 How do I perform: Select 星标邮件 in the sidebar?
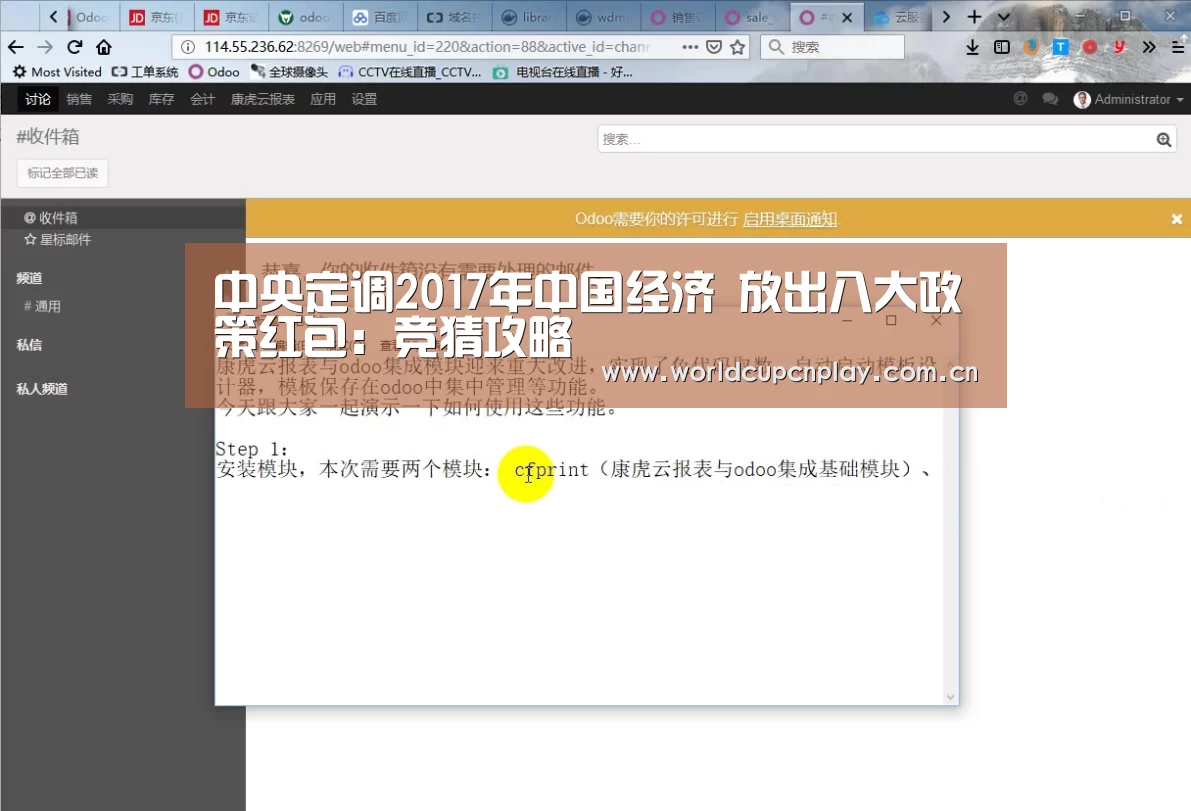coord(58,240)
